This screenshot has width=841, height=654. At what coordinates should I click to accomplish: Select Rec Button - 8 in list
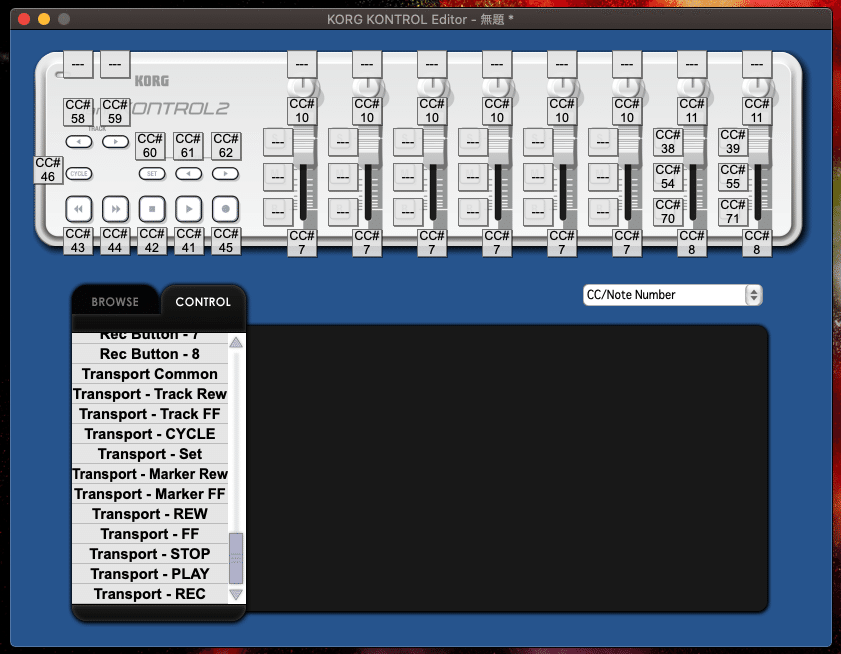150,354
